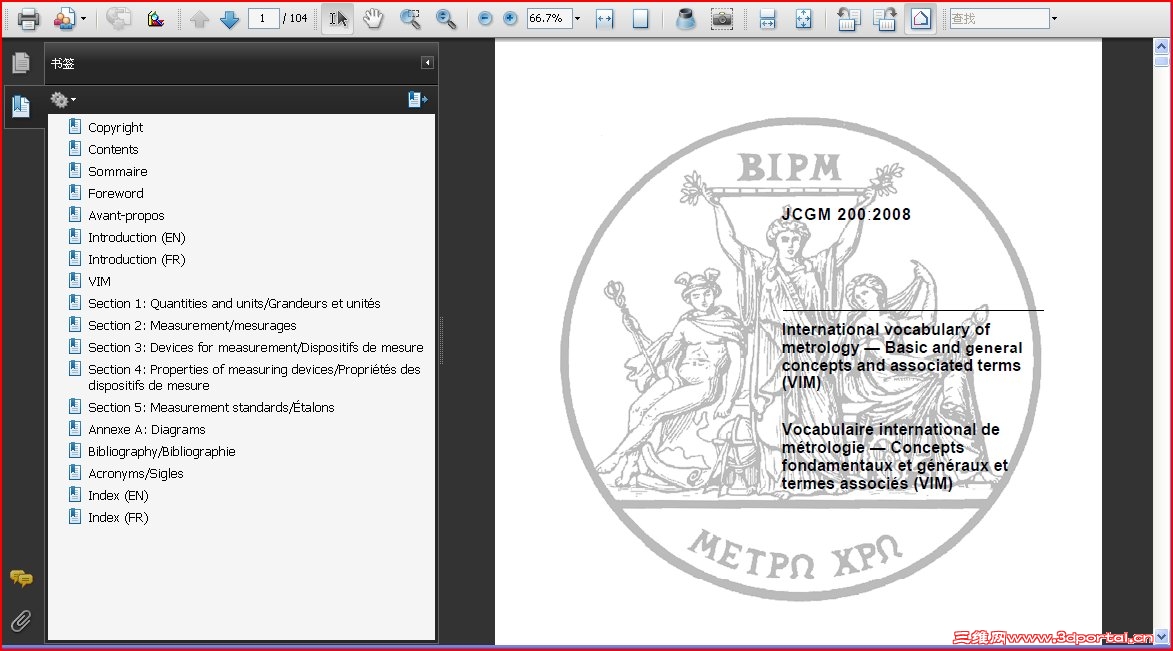1173x651 pixels.
Task: Open the Introduction (EN) bookmark
Action: coord(136,237)
